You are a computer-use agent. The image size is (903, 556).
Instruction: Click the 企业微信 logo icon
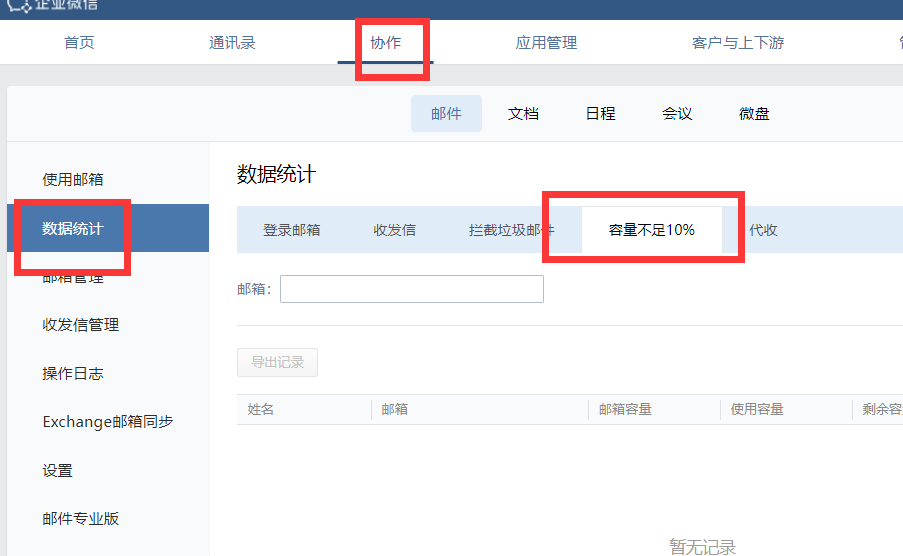(x=19, y=6)
